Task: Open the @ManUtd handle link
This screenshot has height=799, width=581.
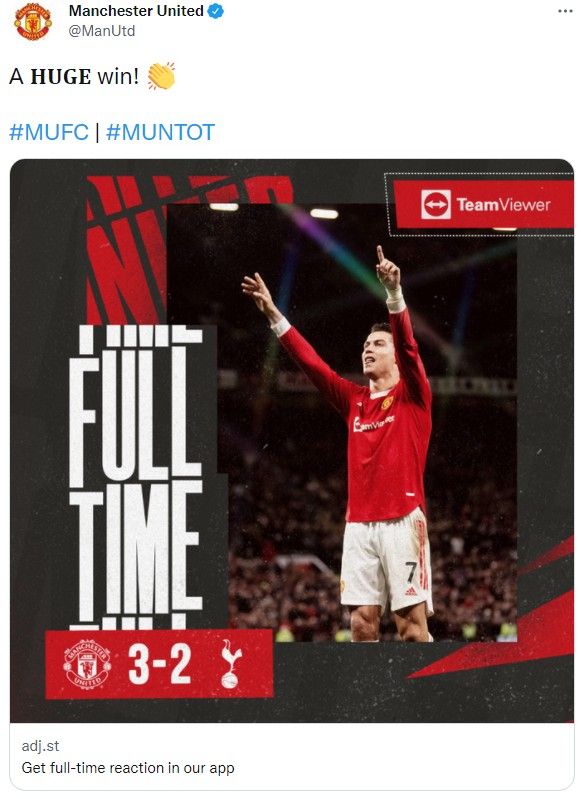Action: pos(102,31)
